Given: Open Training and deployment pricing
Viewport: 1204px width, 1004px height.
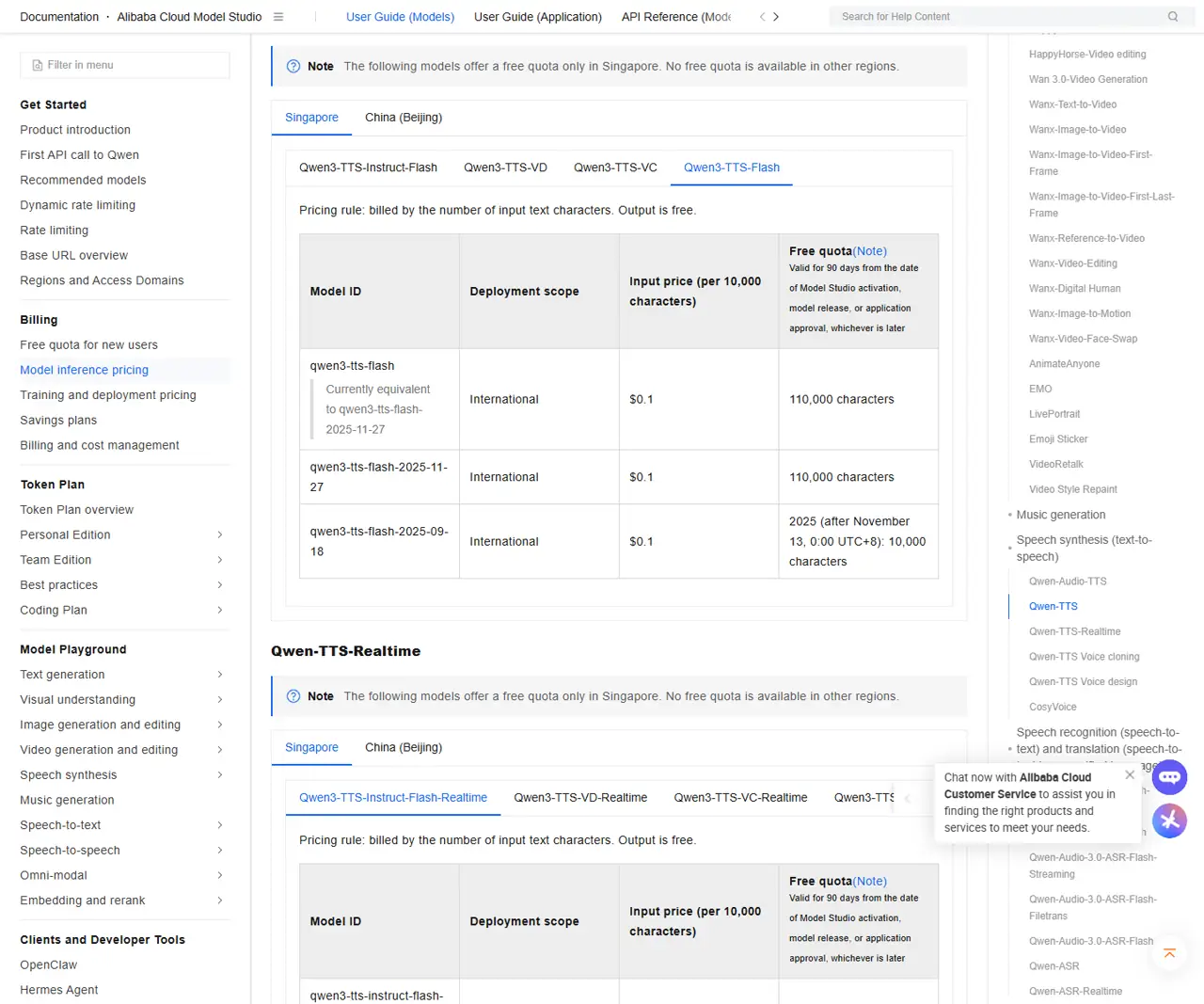Looking at the screenshot, I should coord(108,395).
